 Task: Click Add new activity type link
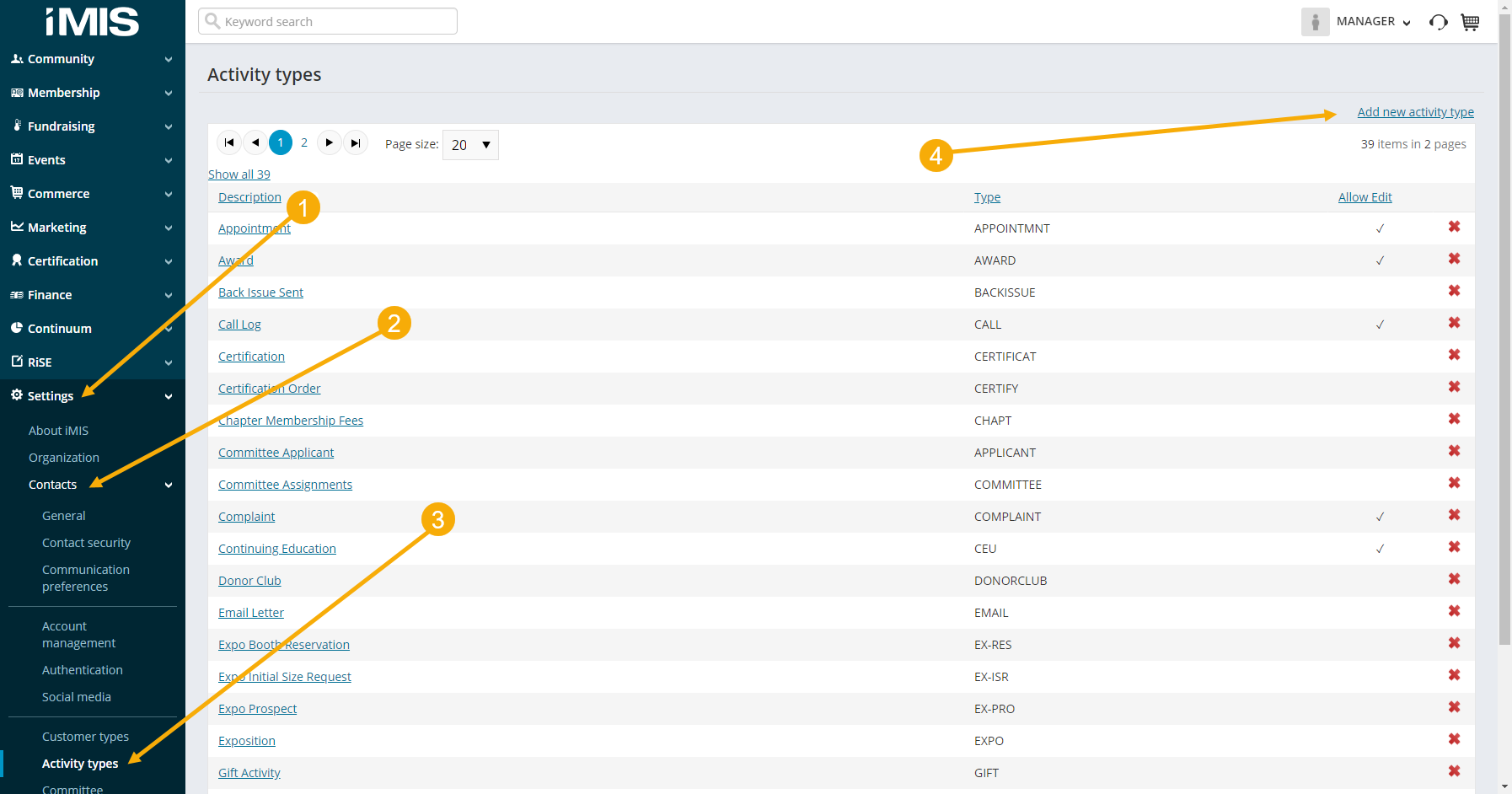pyautogui.click(x=1415, y=112)
